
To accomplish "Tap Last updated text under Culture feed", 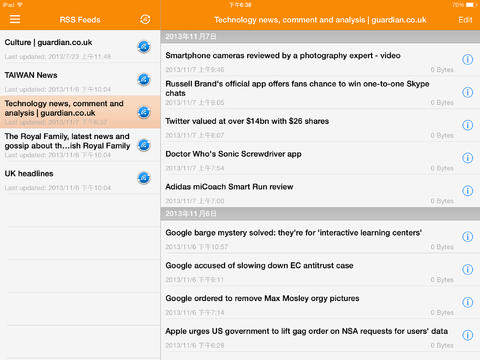I will [x=58, y=56].
